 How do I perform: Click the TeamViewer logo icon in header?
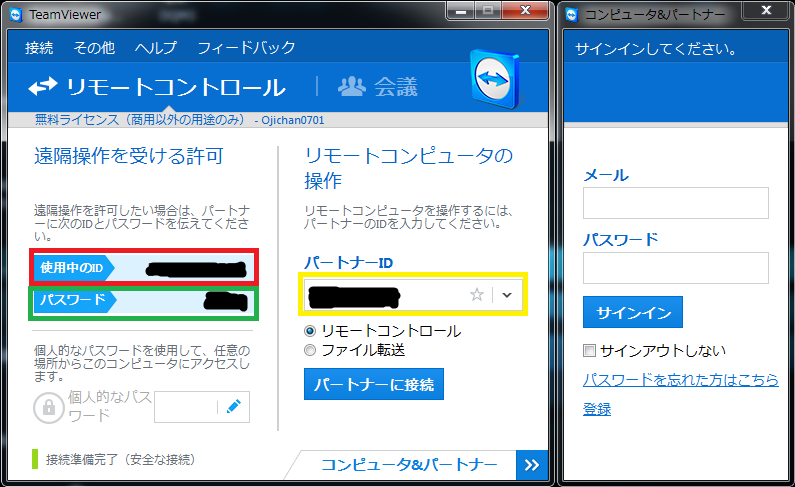(494, 79)
